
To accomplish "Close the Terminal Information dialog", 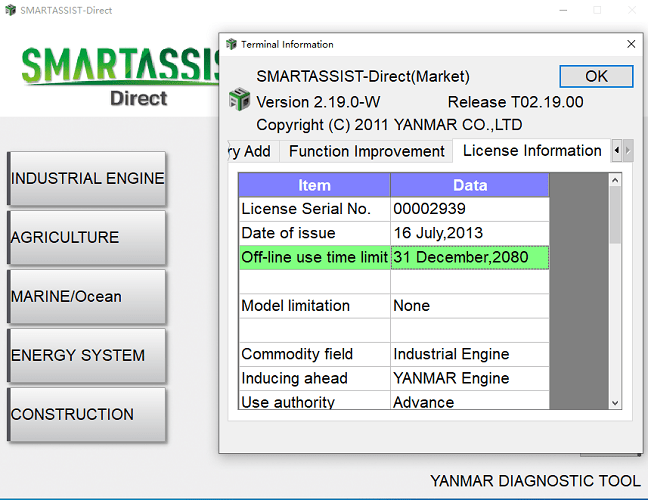I will tap(630, 44).
